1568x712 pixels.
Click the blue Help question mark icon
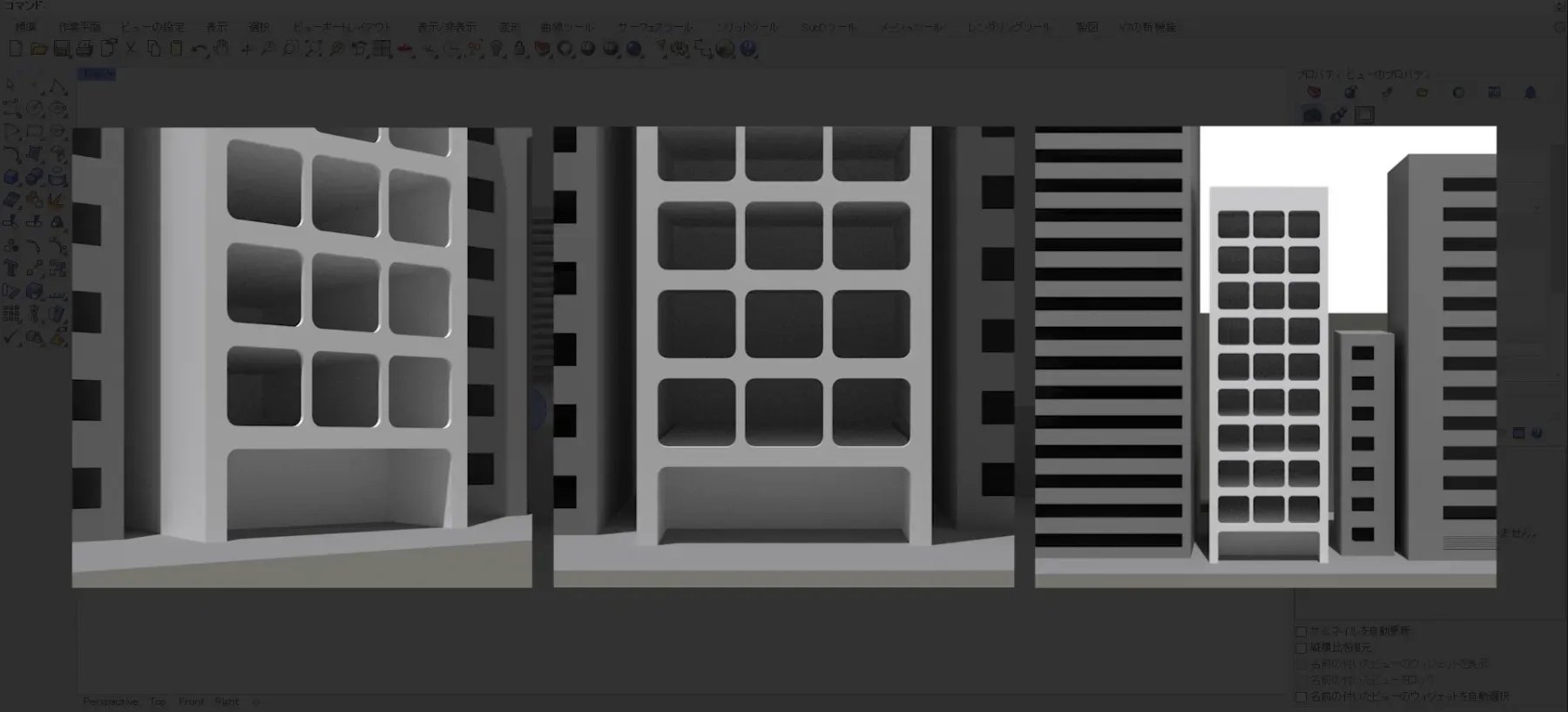point(748,50)
